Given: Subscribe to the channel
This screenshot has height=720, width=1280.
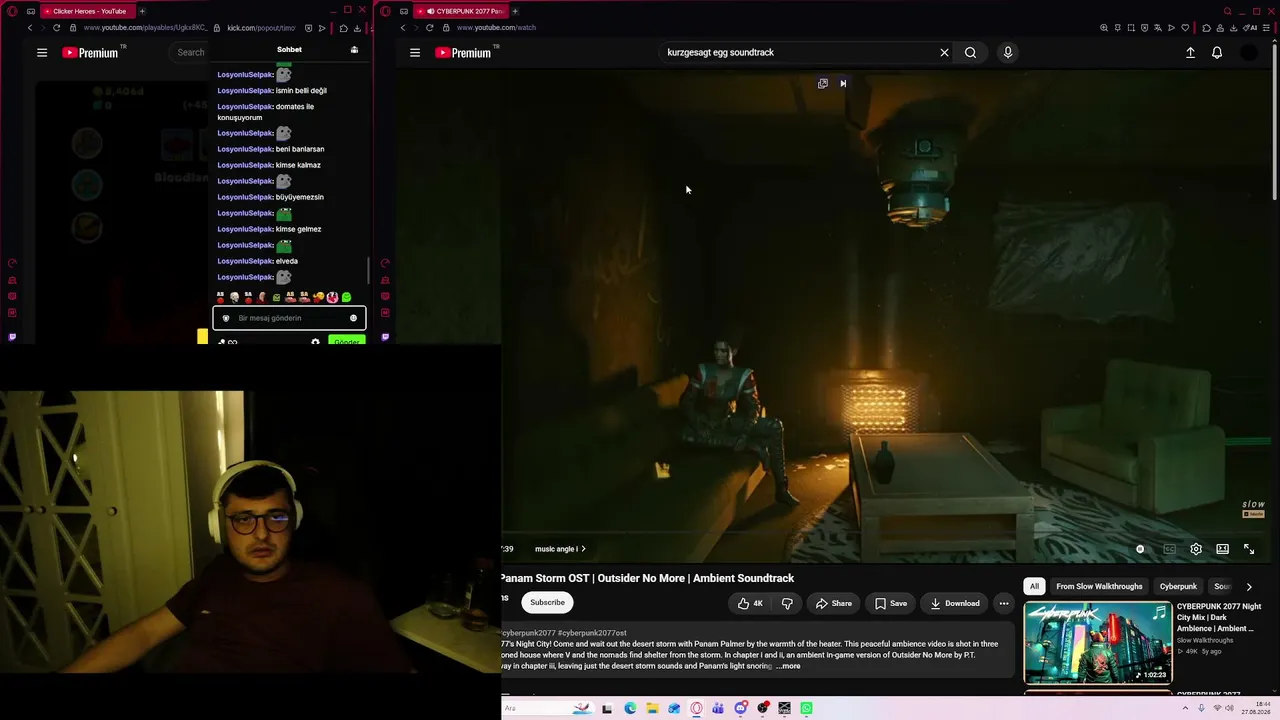Looking at the screenshot, I should (547, 603).
